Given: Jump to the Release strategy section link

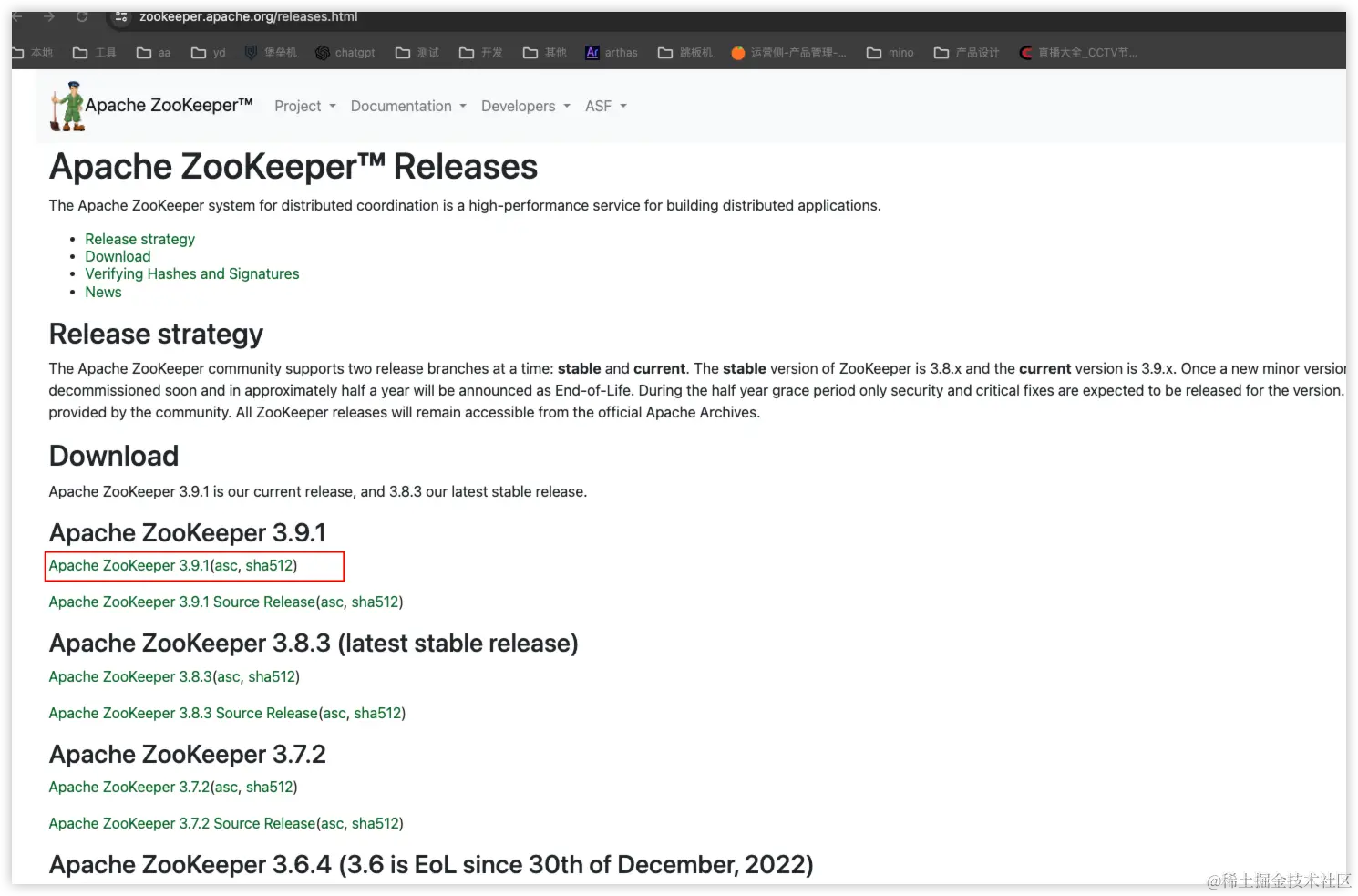Looking at the screenshot, I should 140,239.
